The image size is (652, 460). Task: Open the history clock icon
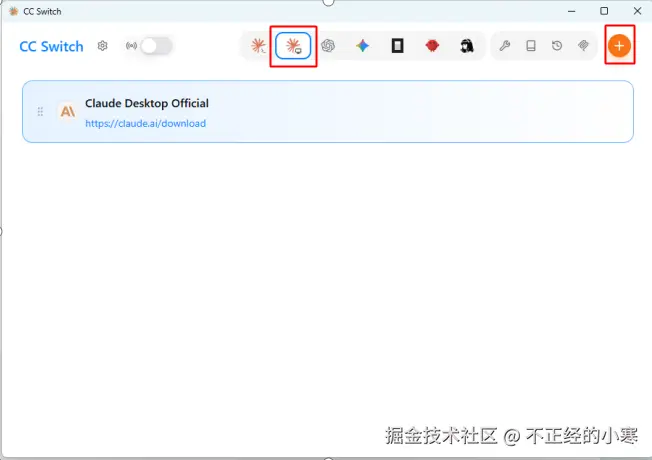coord(557,46)
